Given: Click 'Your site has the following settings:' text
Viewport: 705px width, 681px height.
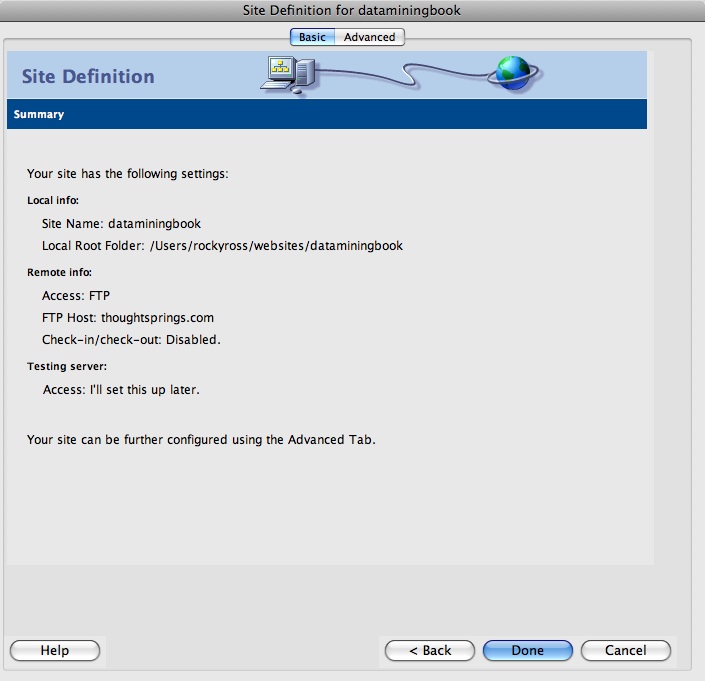Looking at the screenshot, I should 128,174.
